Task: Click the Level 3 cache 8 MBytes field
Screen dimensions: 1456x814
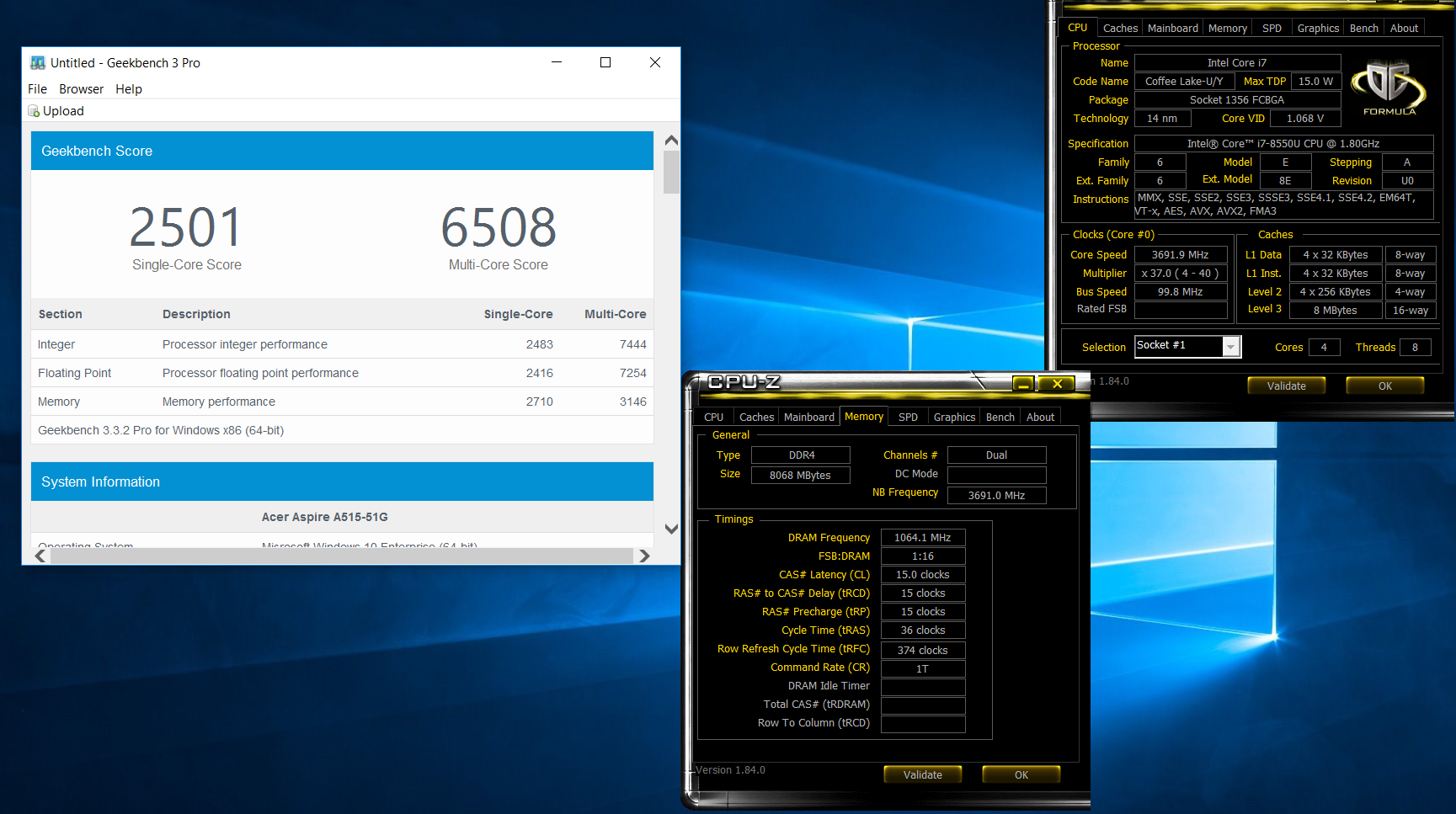Action: [1336, 311]
